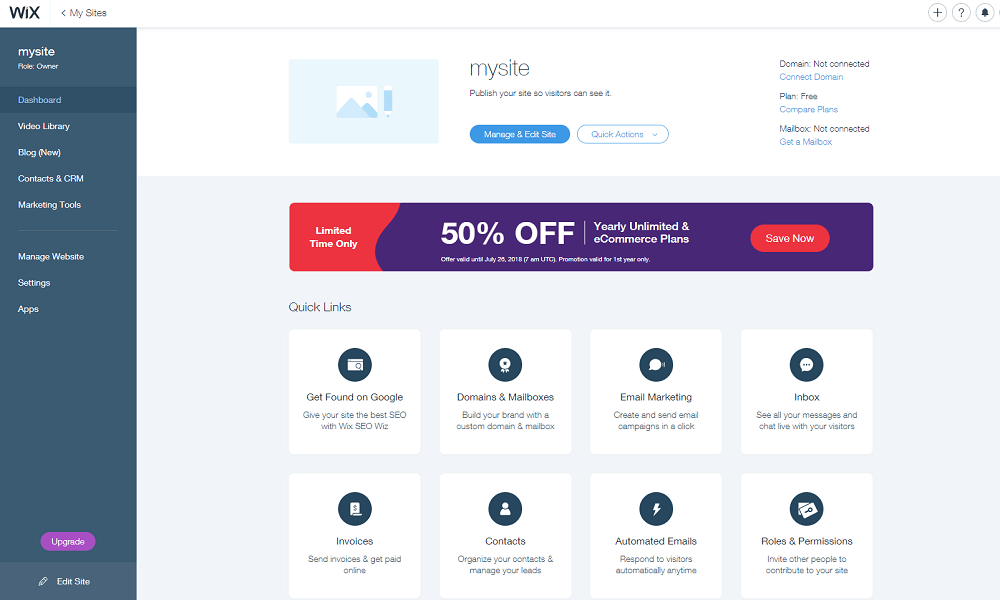Click the Quick Links heading
This screenshot has width=1000, height=600.
[320, 307]
